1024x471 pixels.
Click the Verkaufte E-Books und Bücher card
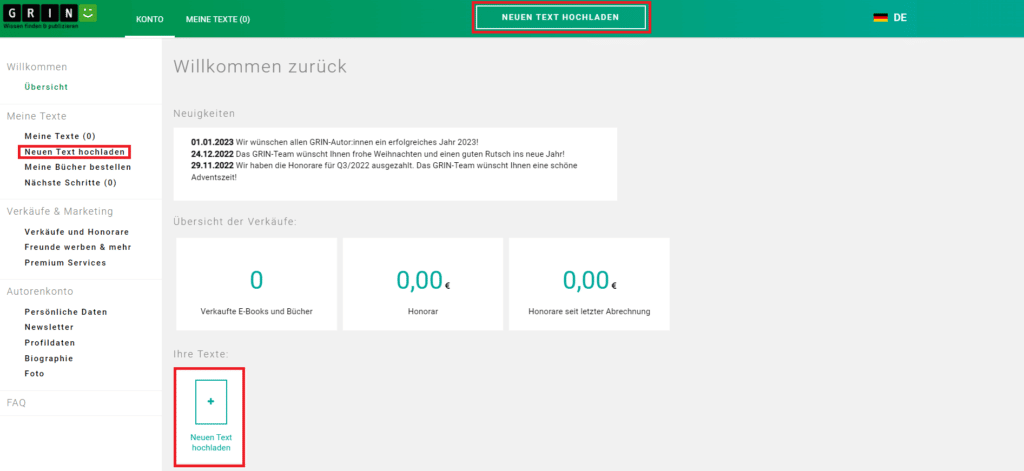257,284
